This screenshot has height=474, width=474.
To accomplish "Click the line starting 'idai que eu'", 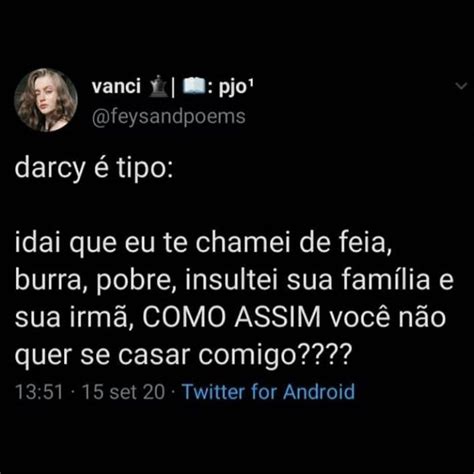I will click(x=203, y=243).
